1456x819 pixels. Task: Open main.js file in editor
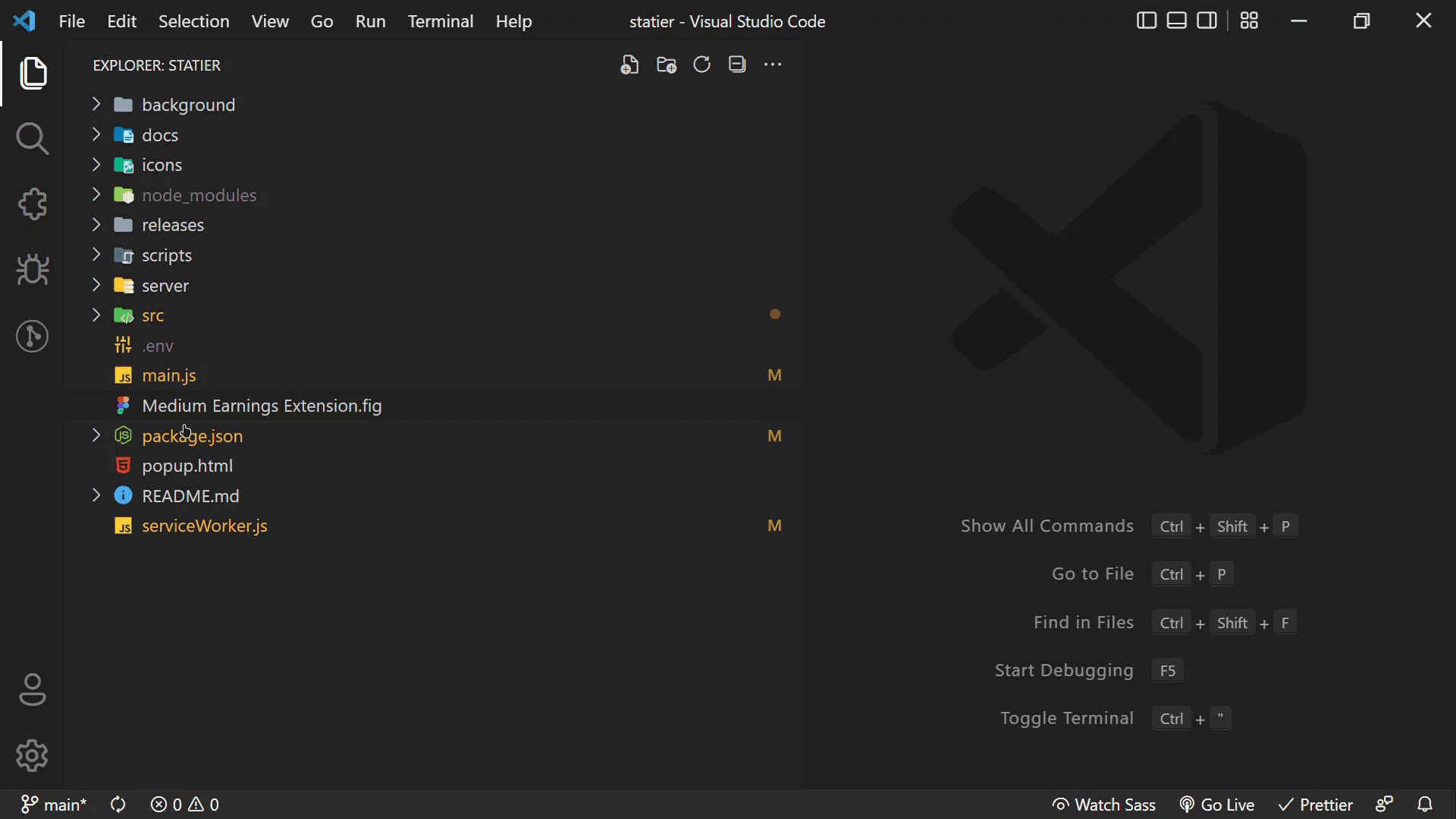click(x=168, y=375)
